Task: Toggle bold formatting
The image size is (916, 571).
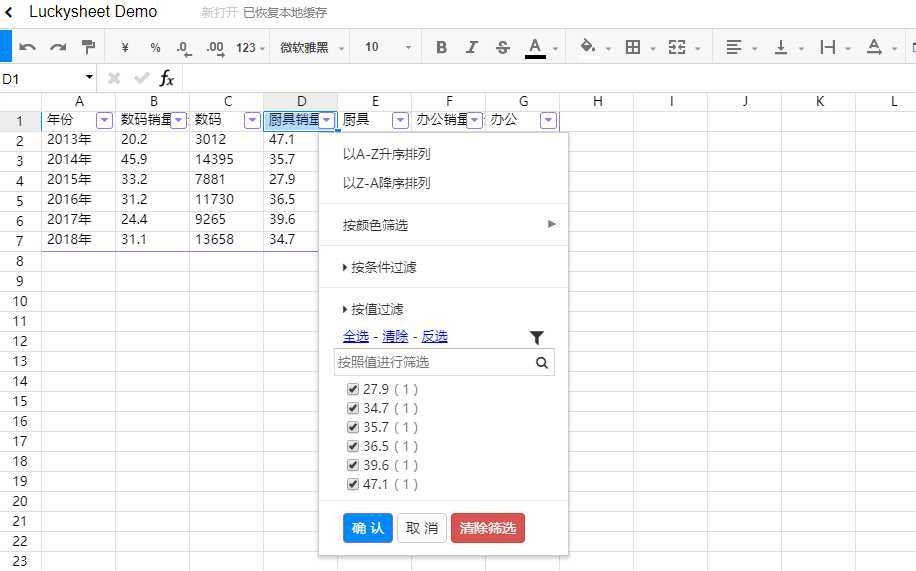Action: click(442, 47)
